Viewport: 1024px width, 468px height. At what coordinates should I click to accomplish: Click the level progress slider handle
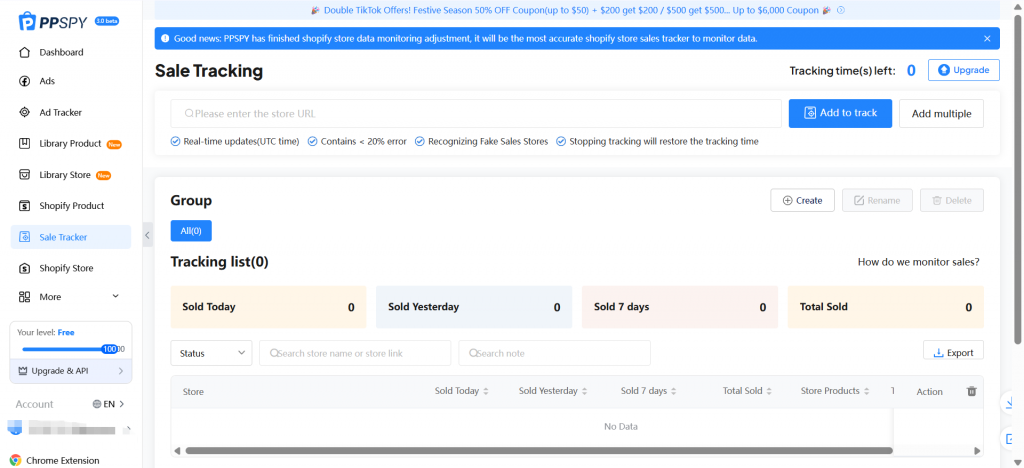110,349
